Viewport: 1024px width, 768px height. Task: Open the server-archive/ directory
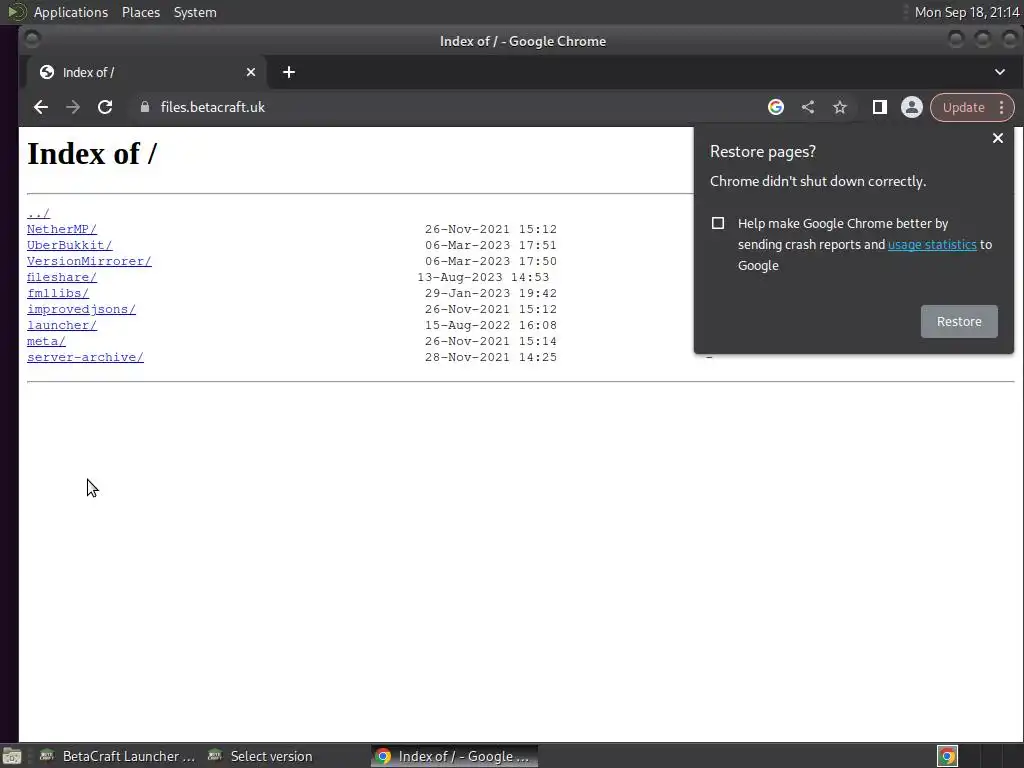[85, 357]
